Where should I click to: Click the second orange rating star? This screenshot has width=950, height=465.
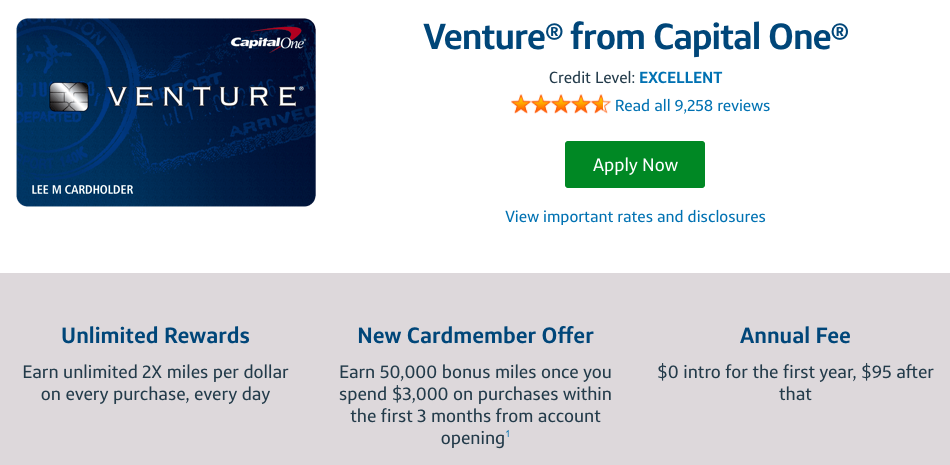[540, 105]
